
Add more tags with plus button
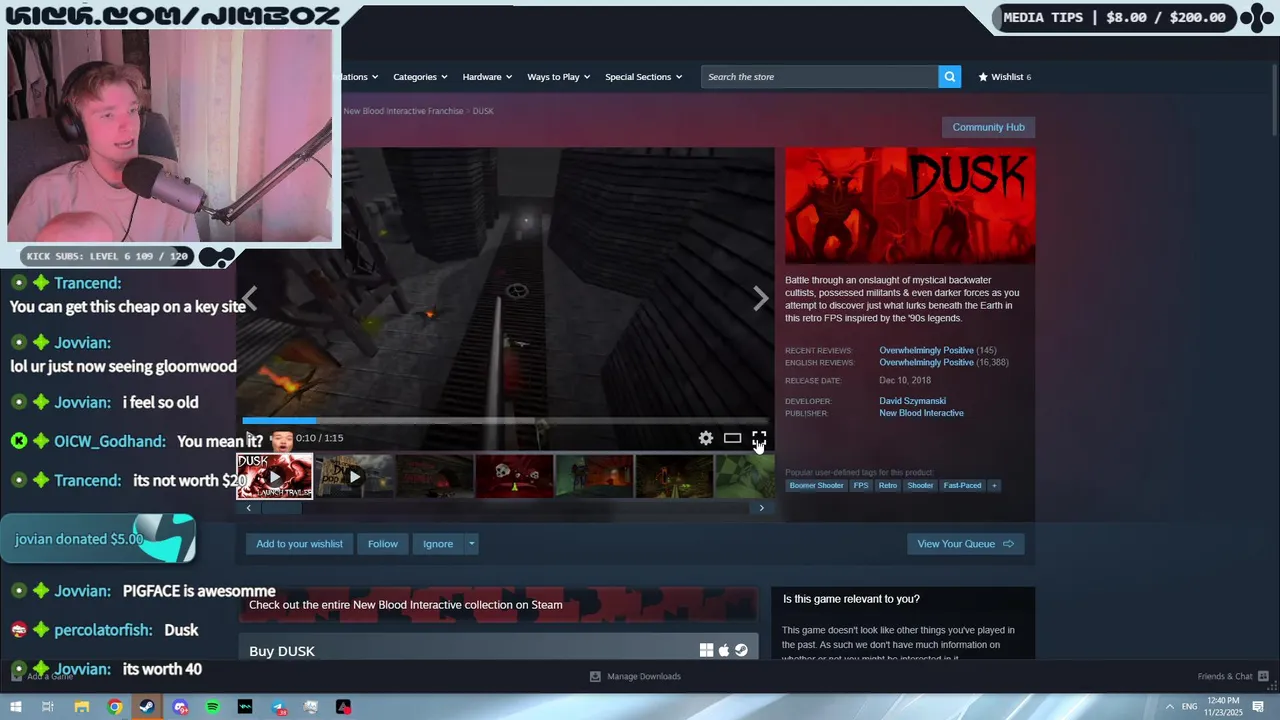(x=993, y=485)
